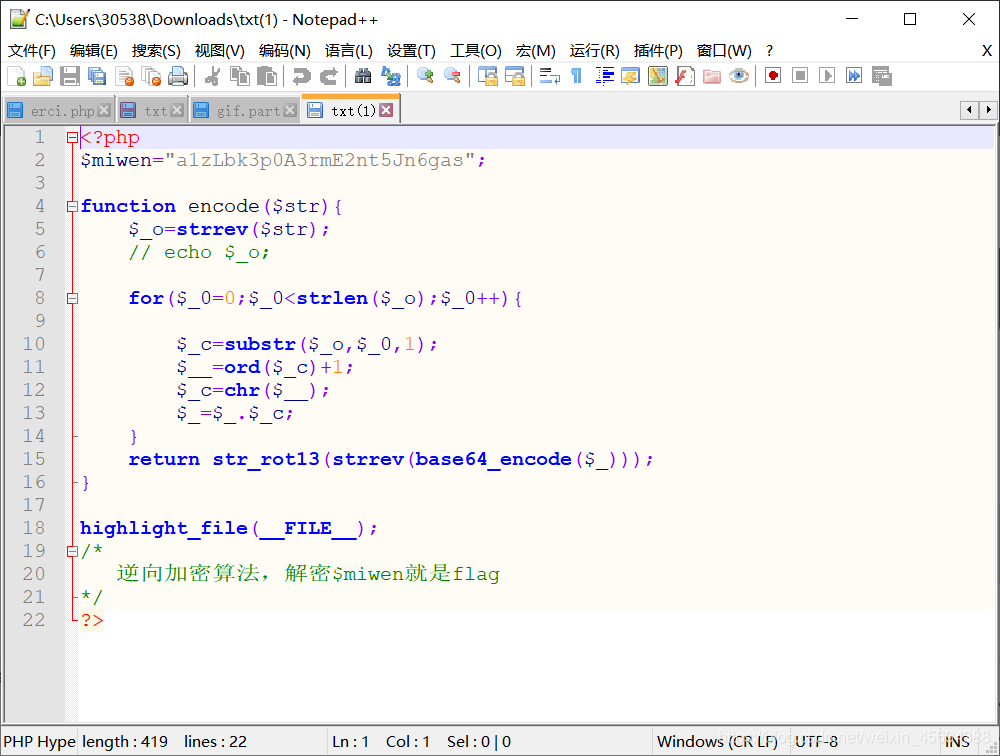Toggle word wrap in toolbar
Image resolution: width=1000 pixels, height=756 pixels.
coord(549,76)
